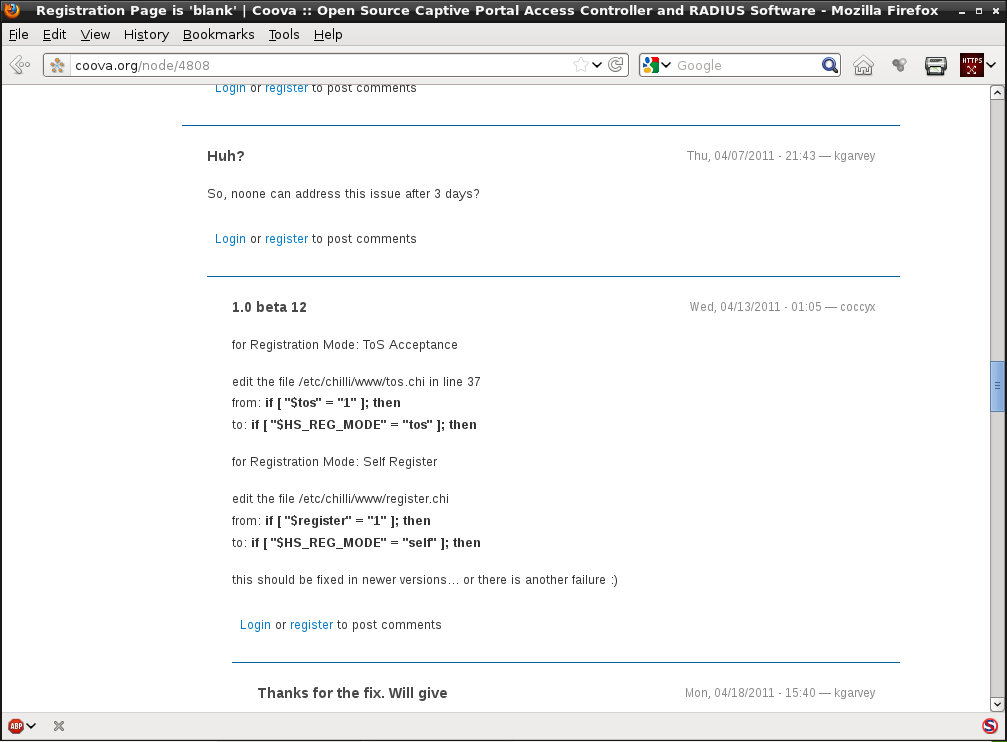
Task: Open the View menu
Action: [x=95, y=35]
